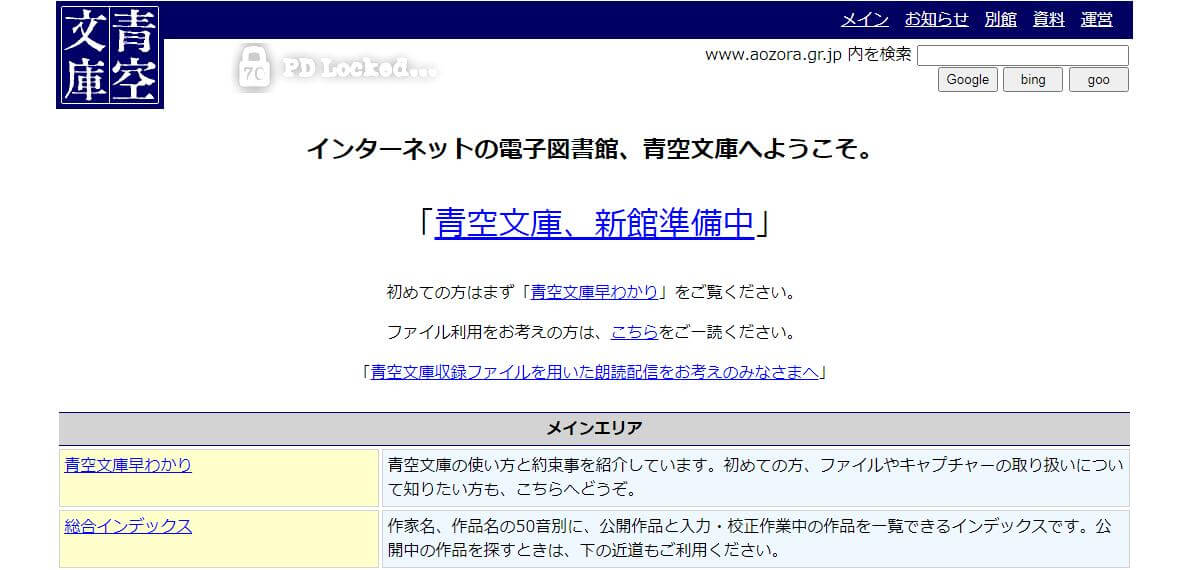Open the 青空文庫、新館準備中 headline link

(594, 223)
